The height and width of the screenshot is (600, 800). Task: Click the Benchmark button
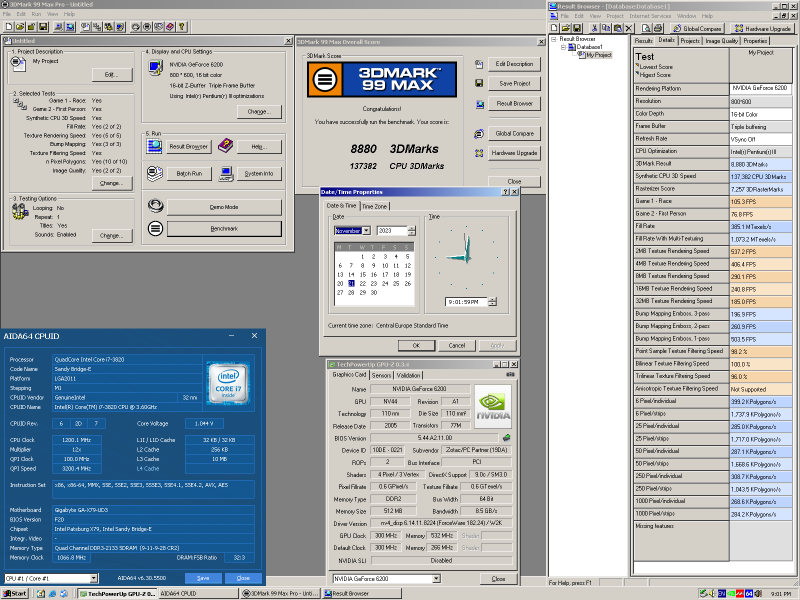tap(224, 229)
